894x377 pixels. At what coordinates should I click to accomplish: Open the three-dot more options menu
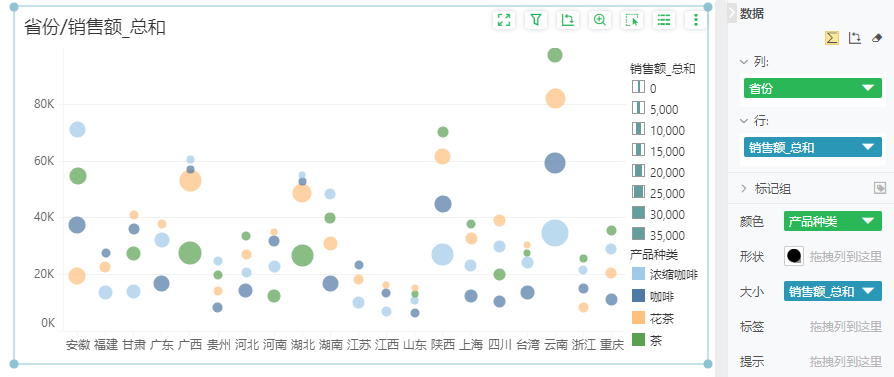[x=695, y=20]
